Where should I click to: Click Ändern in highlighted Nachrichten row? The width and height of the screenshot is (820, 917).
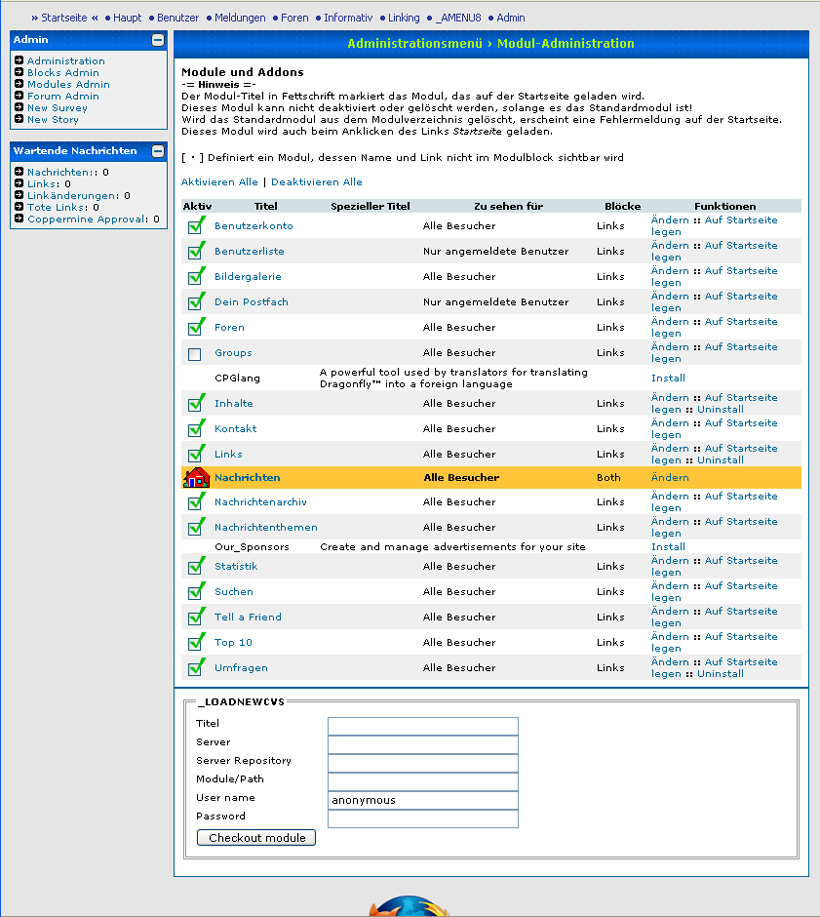(670, 477)
